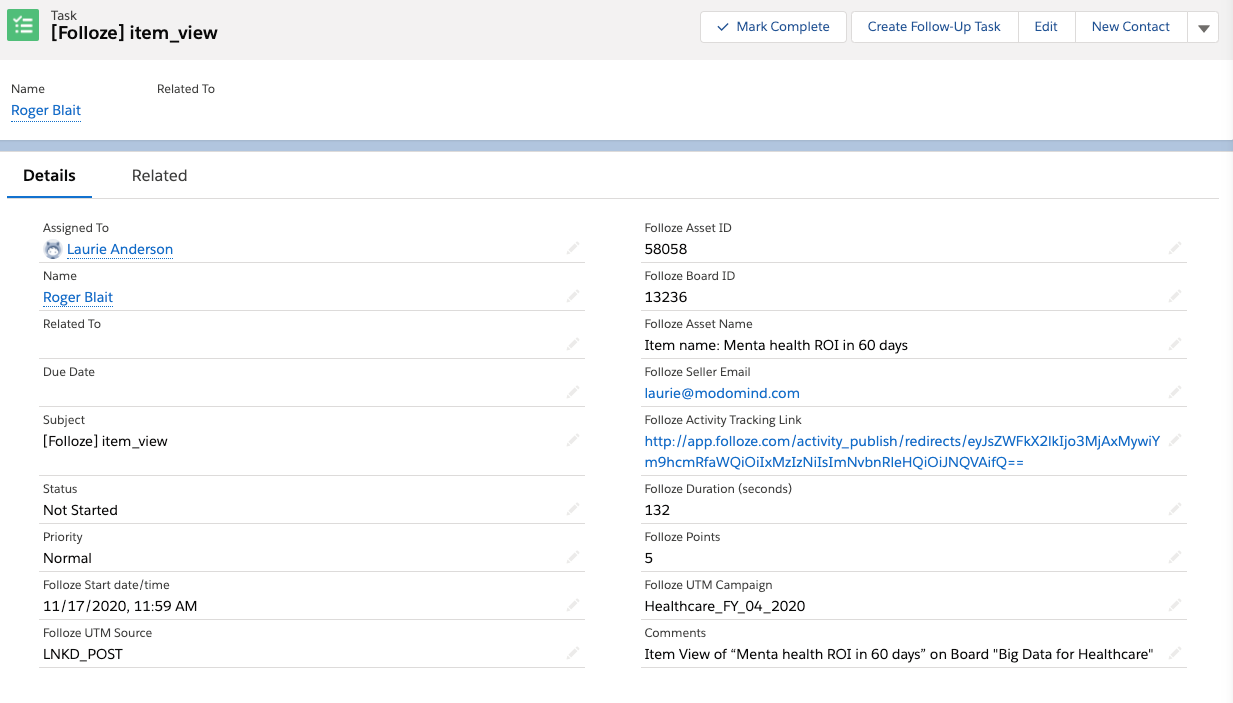
Task: Click the laurie@modomind.com email link
Action: (721, 392)
